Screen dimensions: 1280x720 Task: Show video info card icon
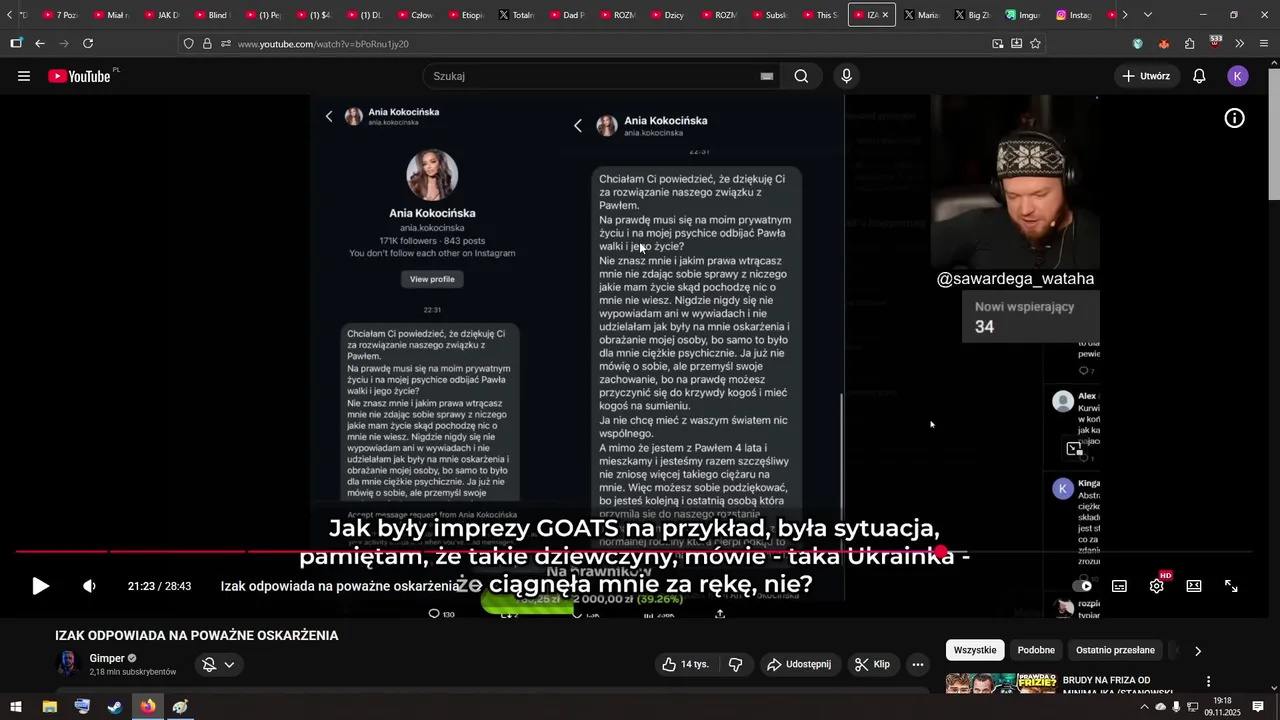(1235, 118)
